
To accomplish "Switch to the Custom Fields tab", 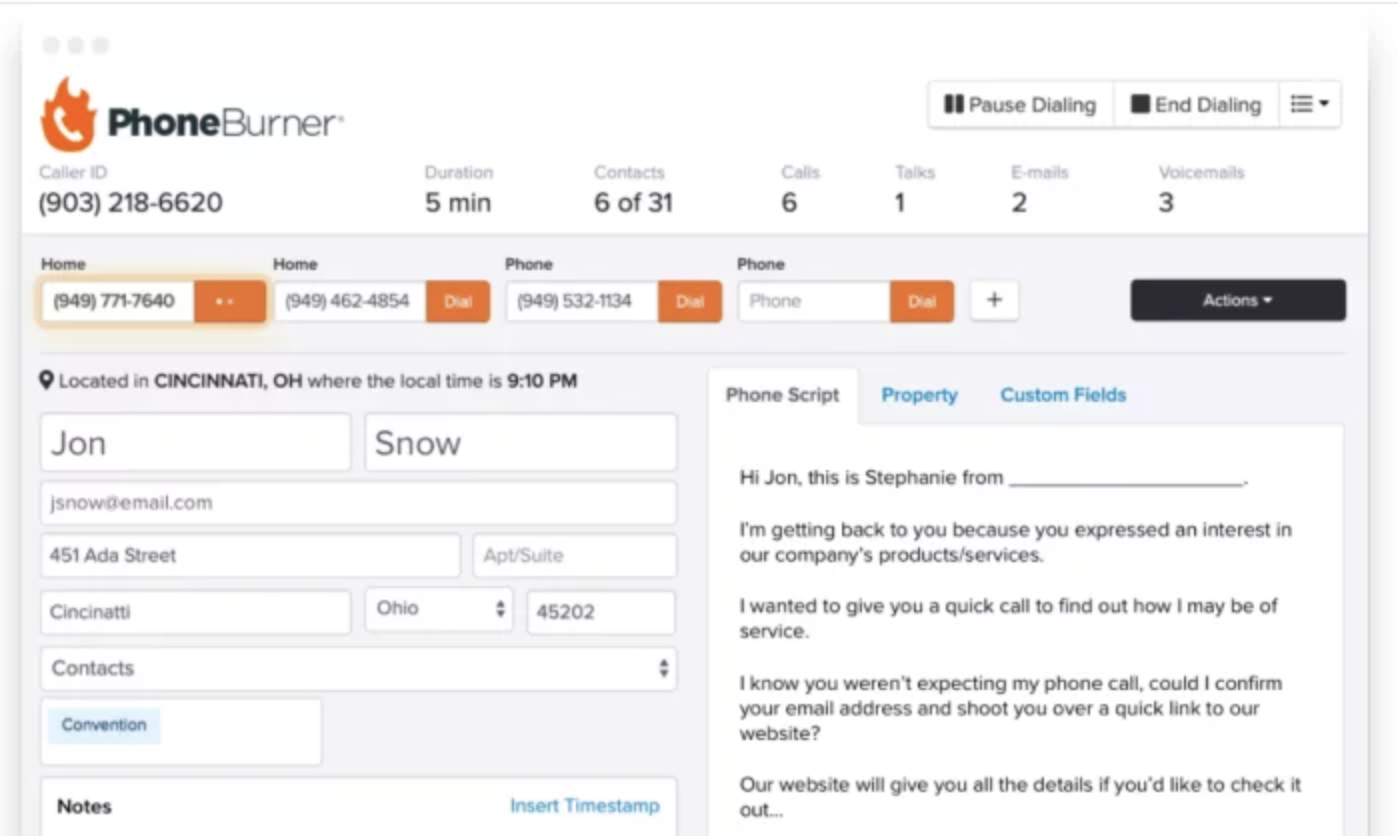I will click(1063, 395).
